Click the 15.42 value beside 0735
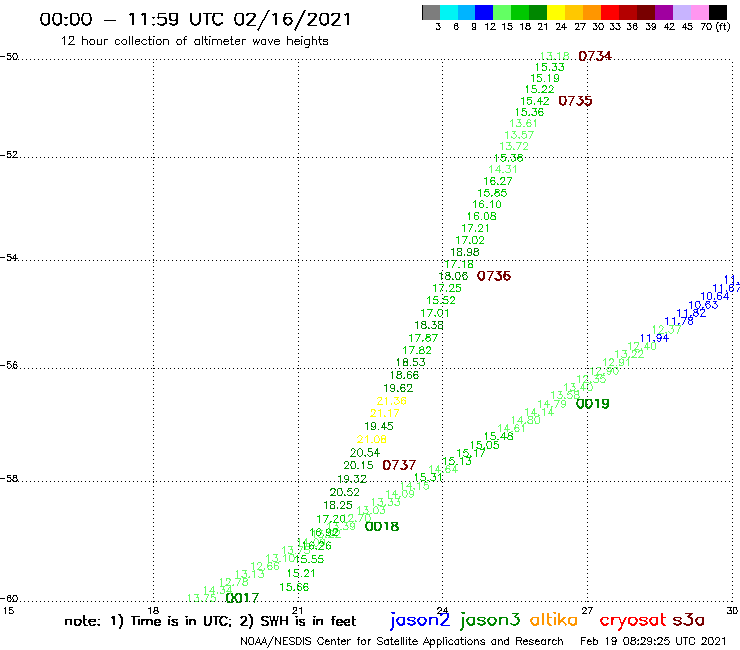The image size is (740, 650). (x=535, y=101)
